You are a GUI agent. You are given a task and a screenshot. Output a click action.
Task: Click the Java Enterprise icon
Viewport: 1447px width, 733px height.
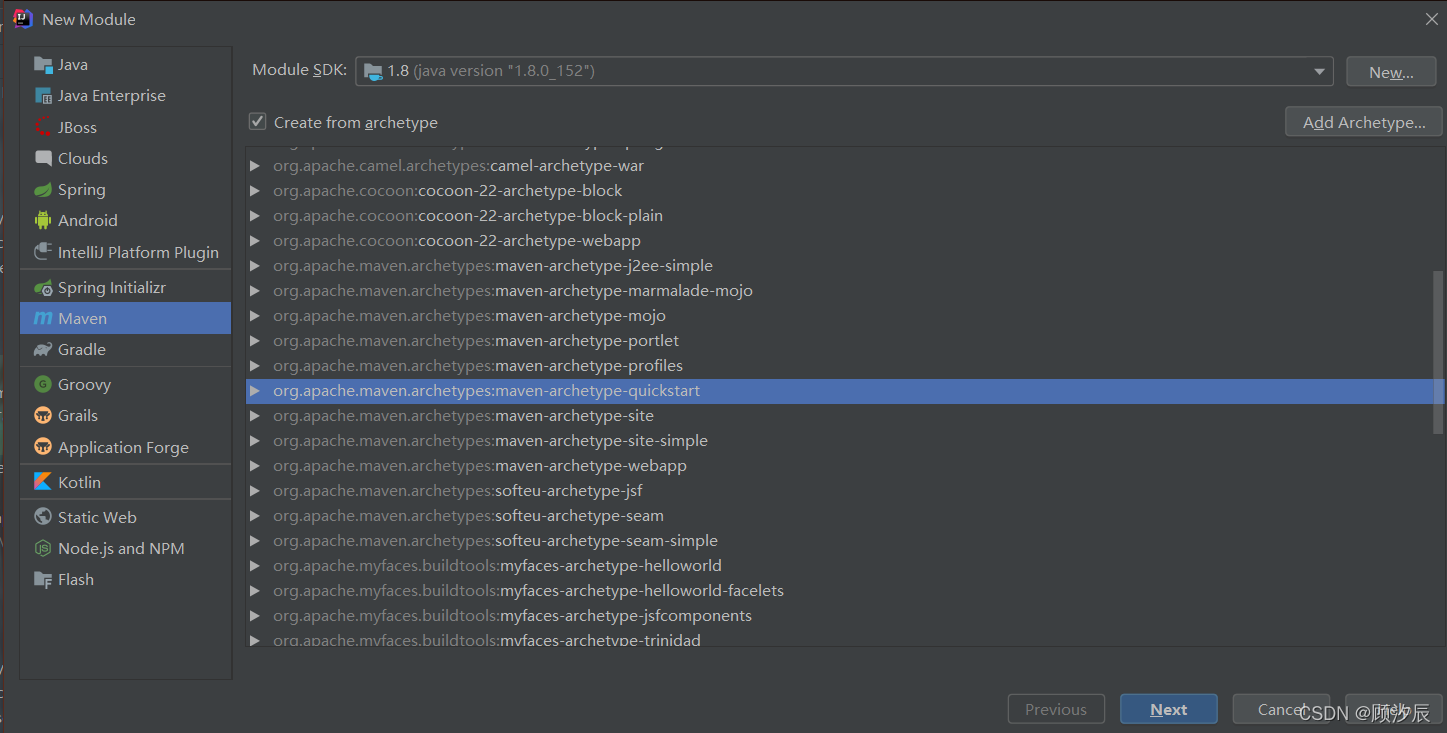(x=43, y=96)
